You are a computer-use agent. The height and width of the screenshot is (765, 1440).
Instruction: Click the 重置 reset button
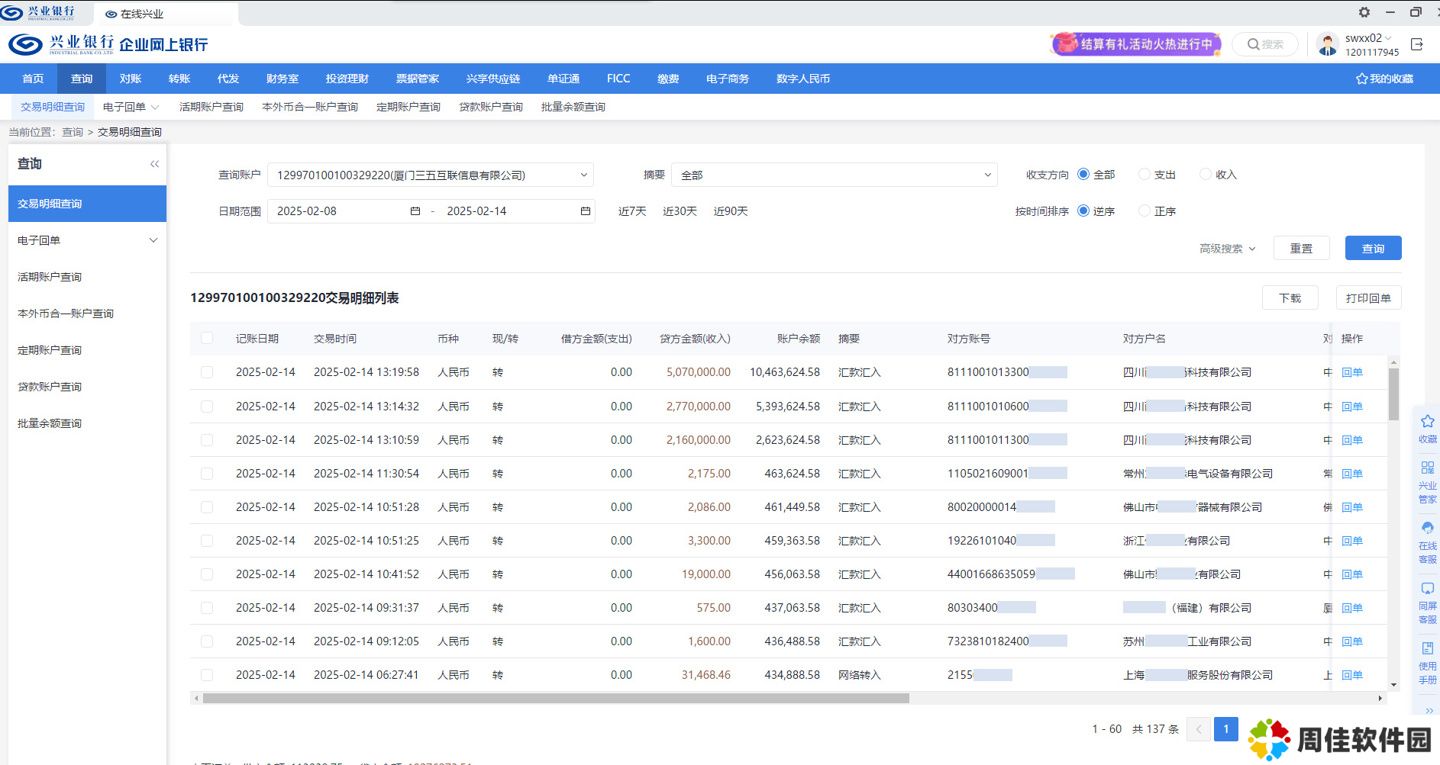coord(1301,249)
